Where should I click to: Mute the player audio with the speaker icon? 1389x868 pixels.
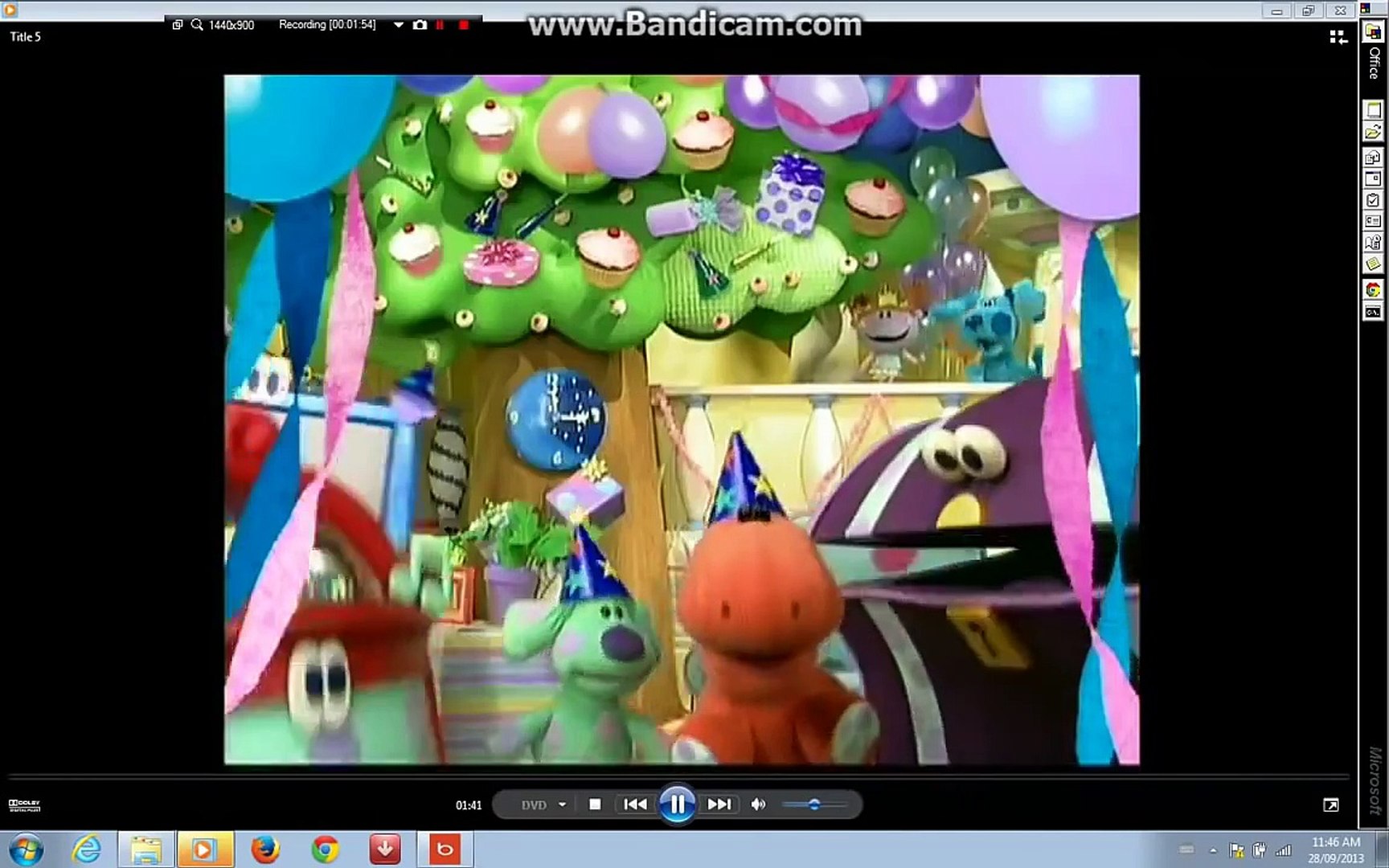(758, 805)
